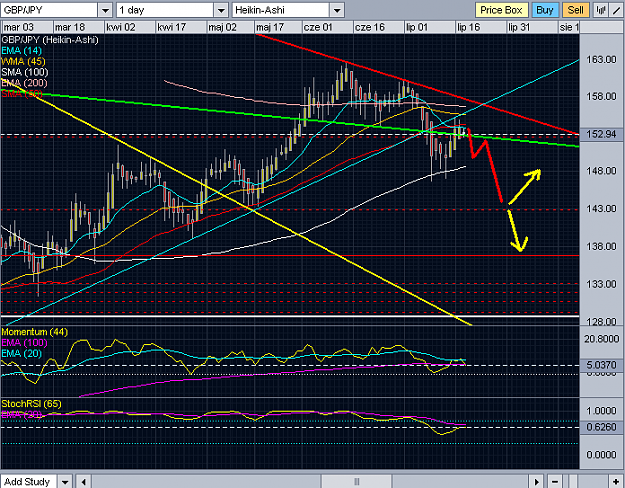Viewport: 625px width, 488px height.
Task: Click the scroll left arrow below chart
Action: (83, 482)
